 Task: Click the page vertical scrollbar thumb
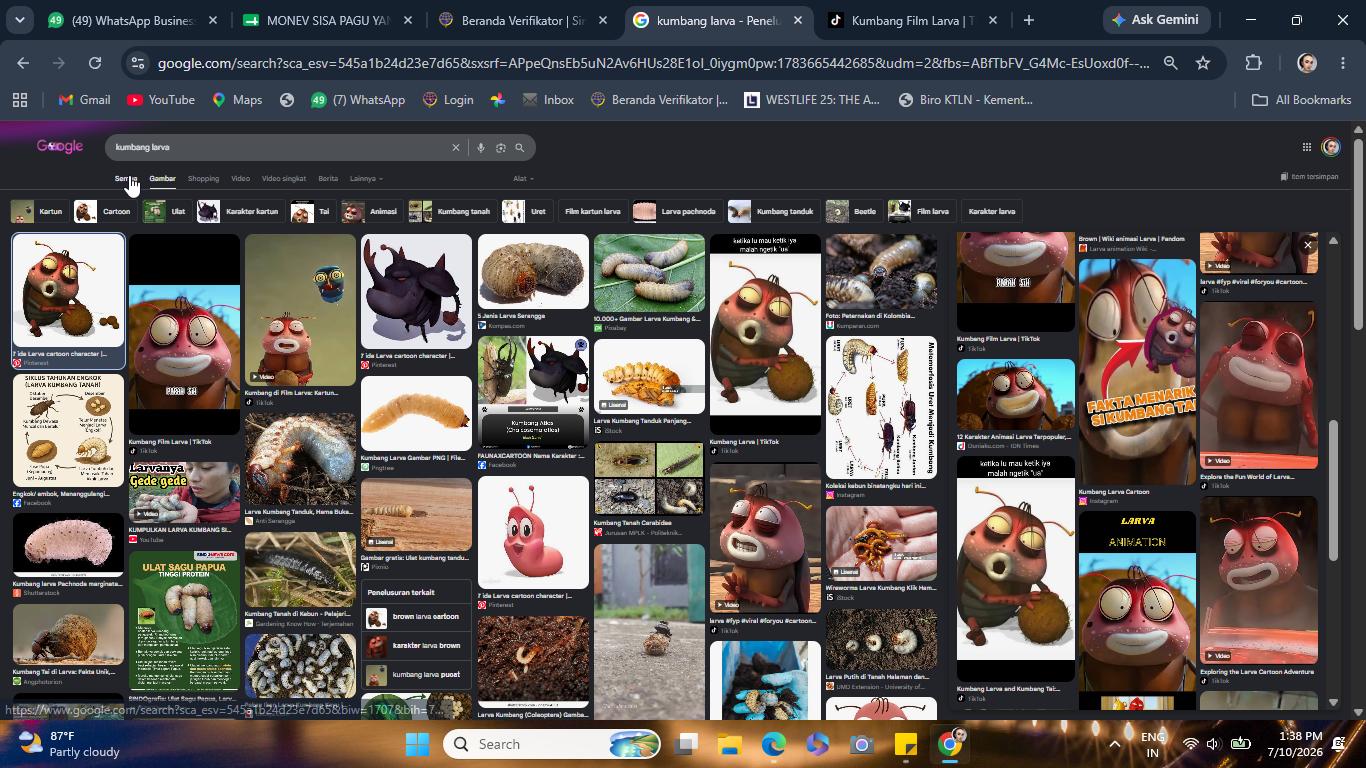[x=1358, y=232]
